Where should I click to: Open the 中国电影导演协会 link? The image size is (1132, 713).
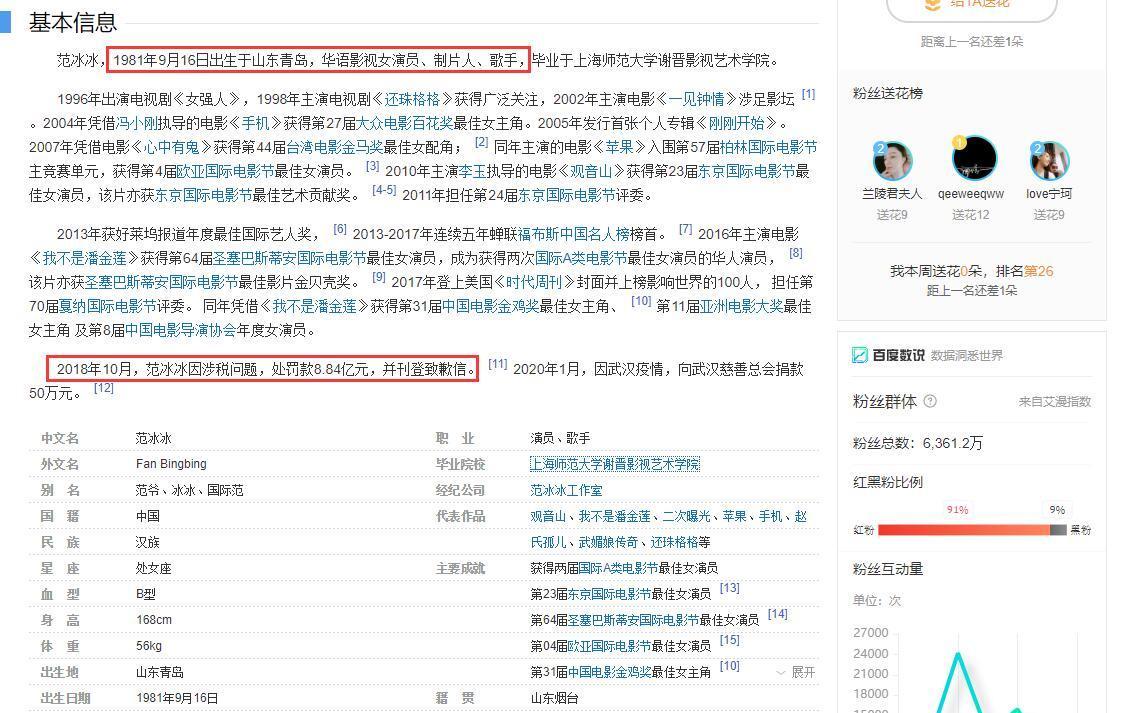[x=180, y=331]
